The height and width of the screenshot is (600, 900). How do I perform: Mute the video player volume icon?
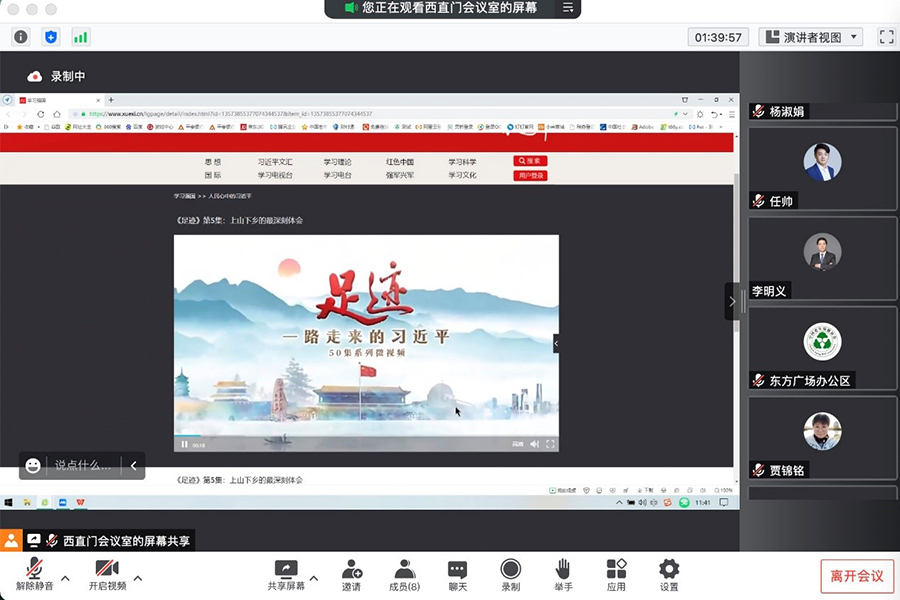(534, 444)
